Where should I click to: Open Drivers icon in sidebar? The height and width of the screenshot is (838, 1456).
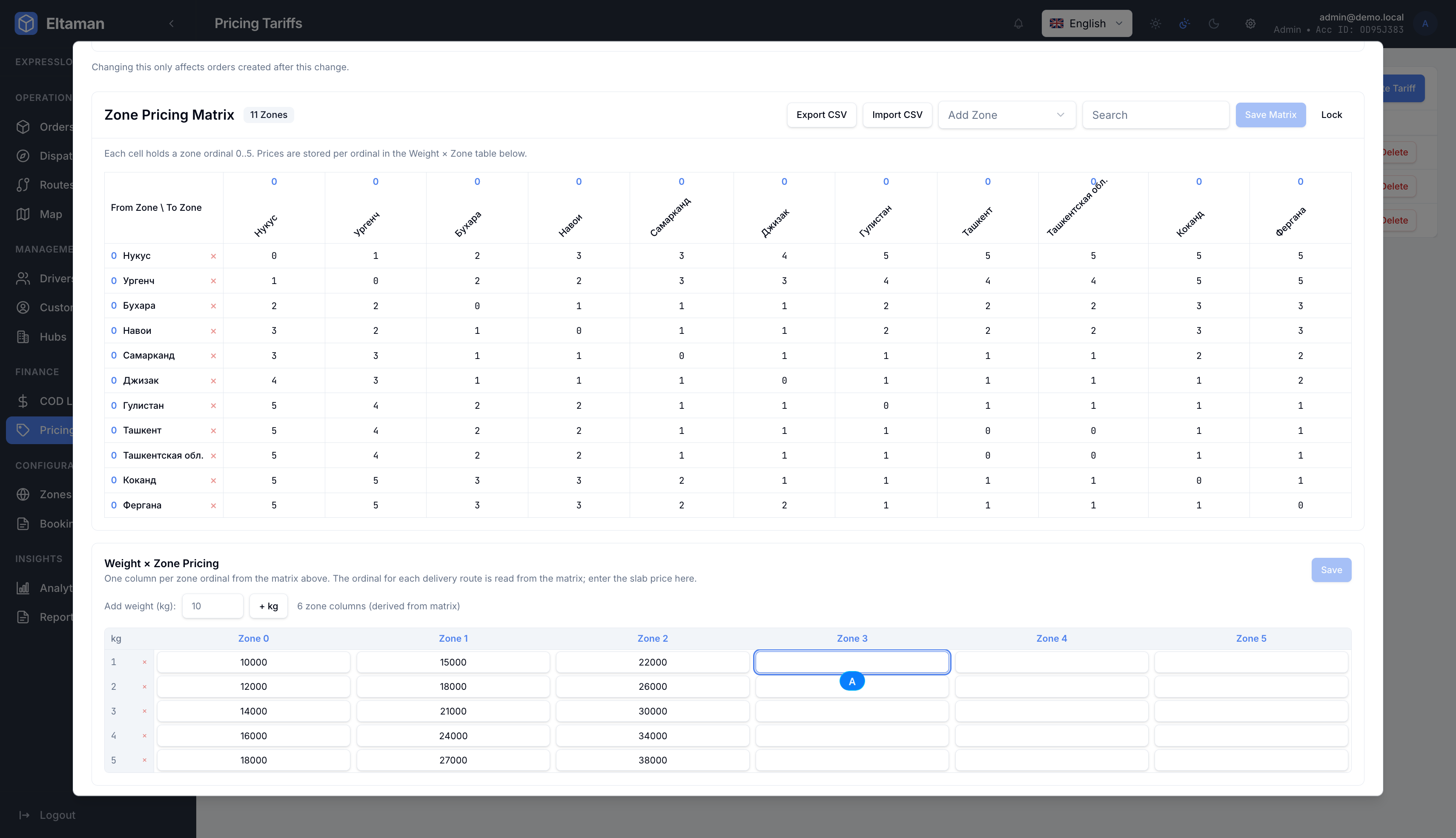pyautogui.click(x=23, y=278)
